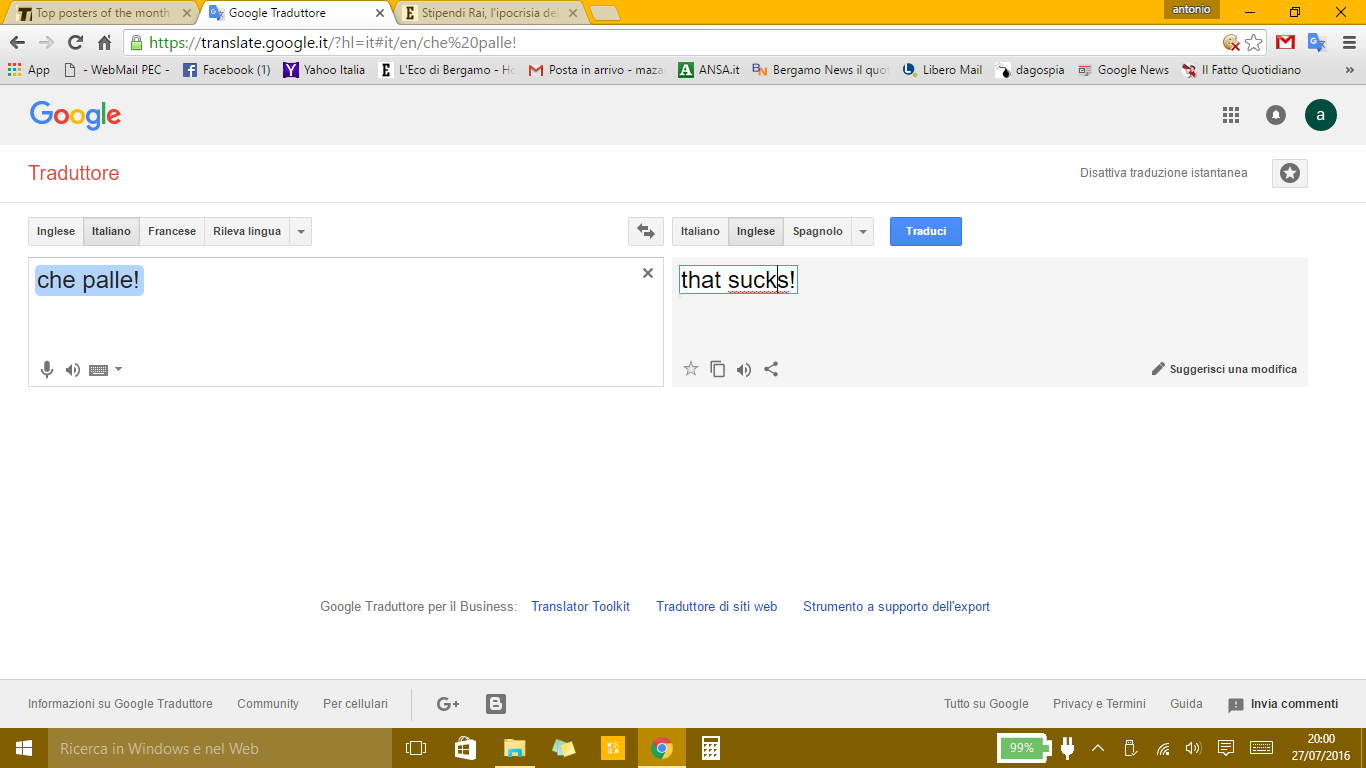
Task: Select Inglese as source language
Action: pos(56,231)
